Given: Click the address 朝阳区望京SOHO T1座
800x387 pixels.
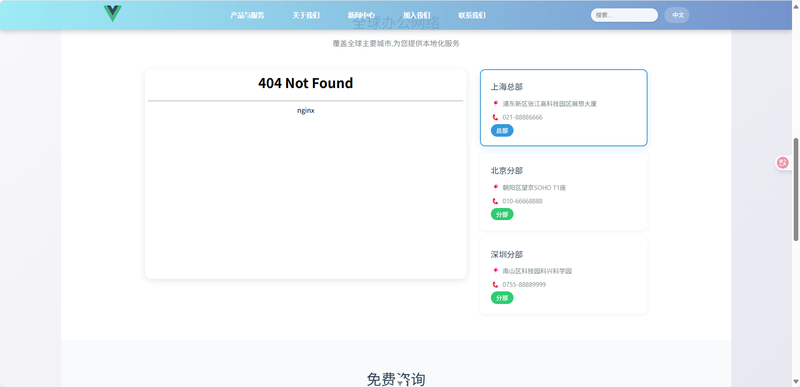Looking at the screenshot, I should (x=534, y=188).
